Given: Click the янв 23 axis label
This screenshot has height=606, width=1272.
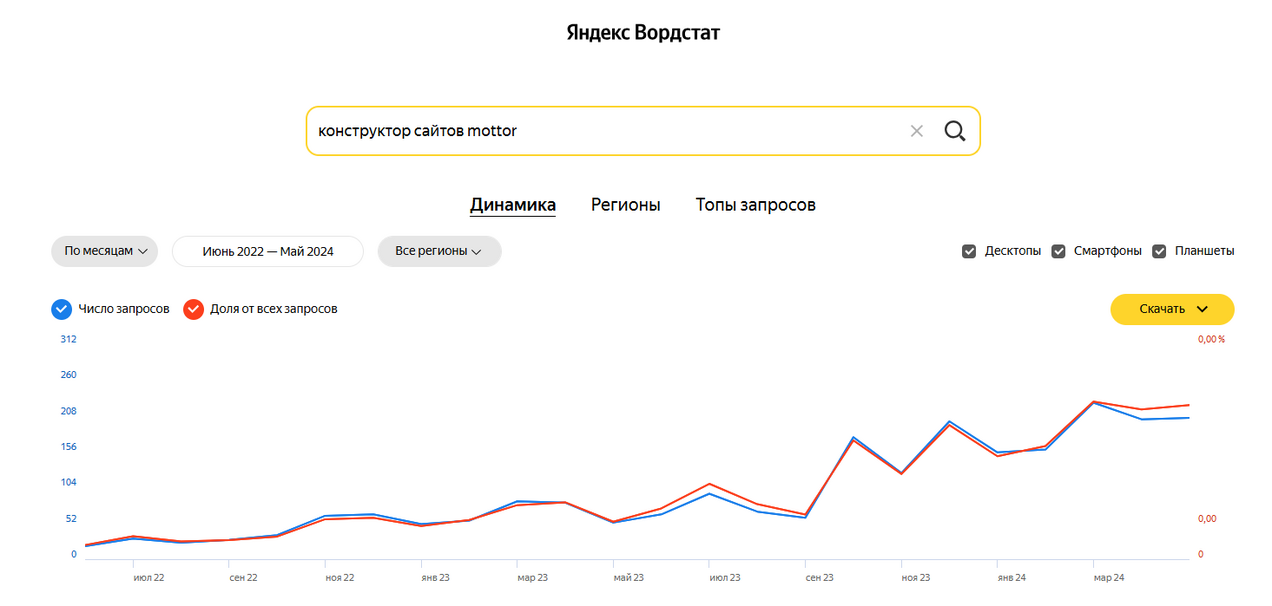Looking at the screenshot, I should click(435, 578).
